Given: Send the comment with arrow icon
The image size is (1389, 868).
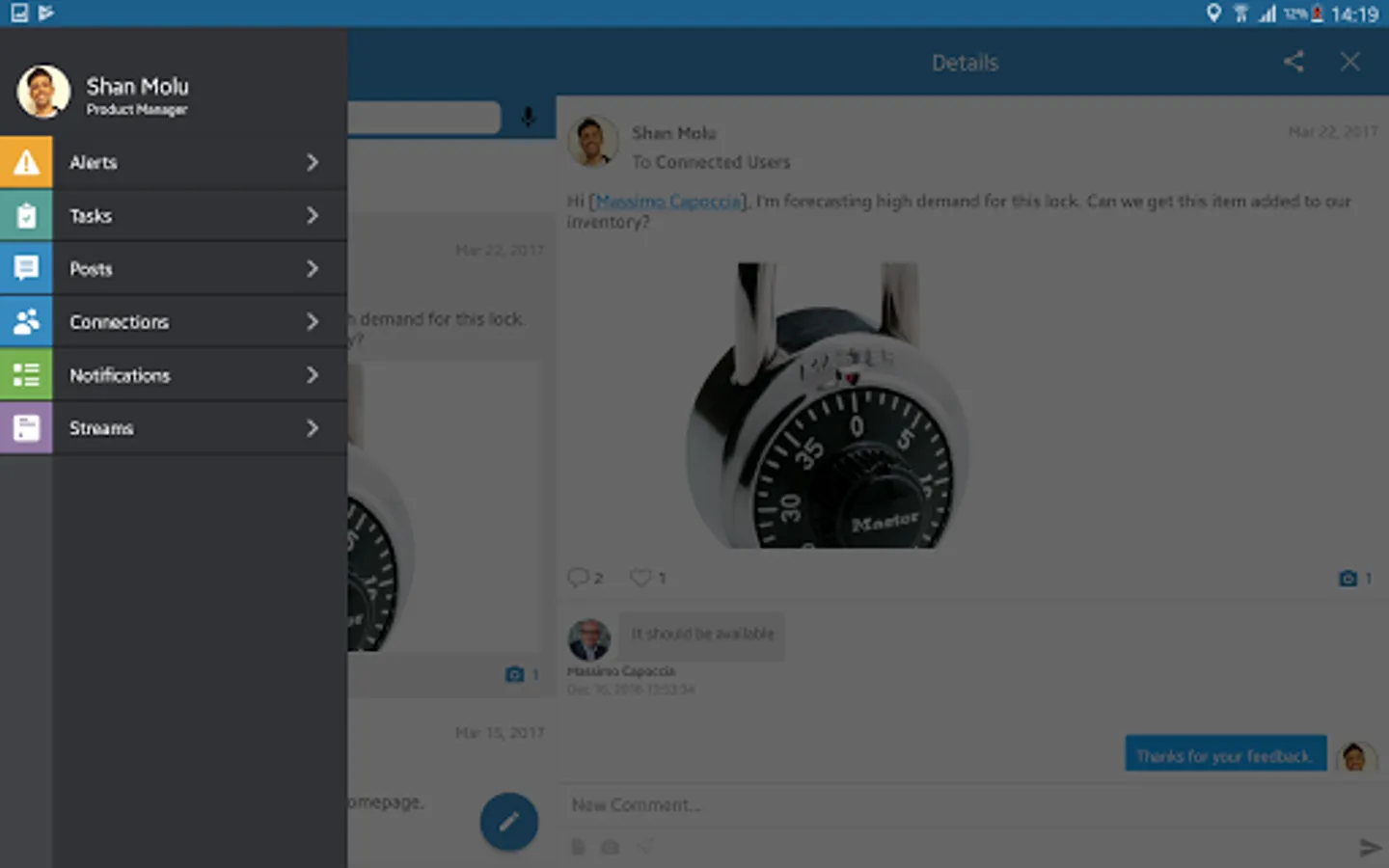Looking at the screenshot, I should (1369, 848).
